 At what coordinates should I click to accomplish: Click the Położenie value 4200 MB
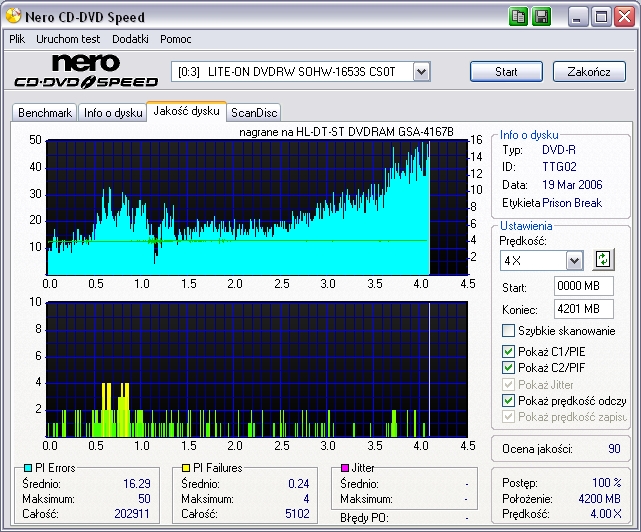pos(599,498)
